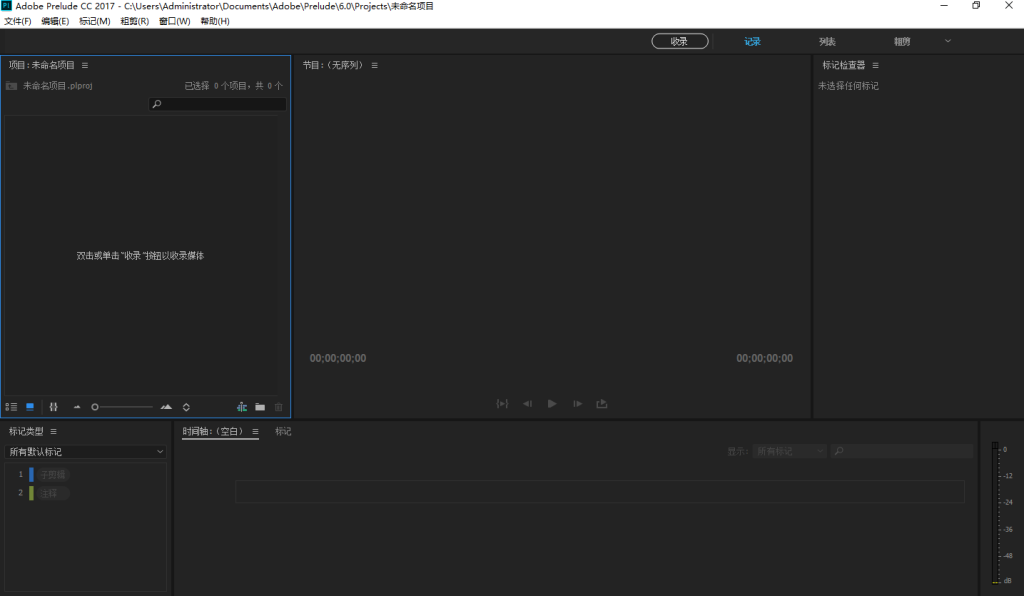Click the 收录 ingest button
Image resolution: width=1024 pixels, height=596 pixels.
click(679, 41)
